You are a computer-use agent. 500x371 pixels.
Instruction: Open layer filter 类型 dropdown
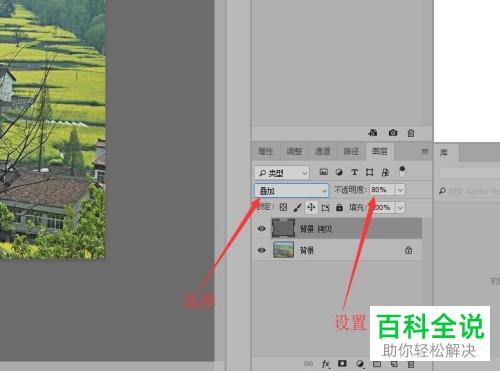282,173
